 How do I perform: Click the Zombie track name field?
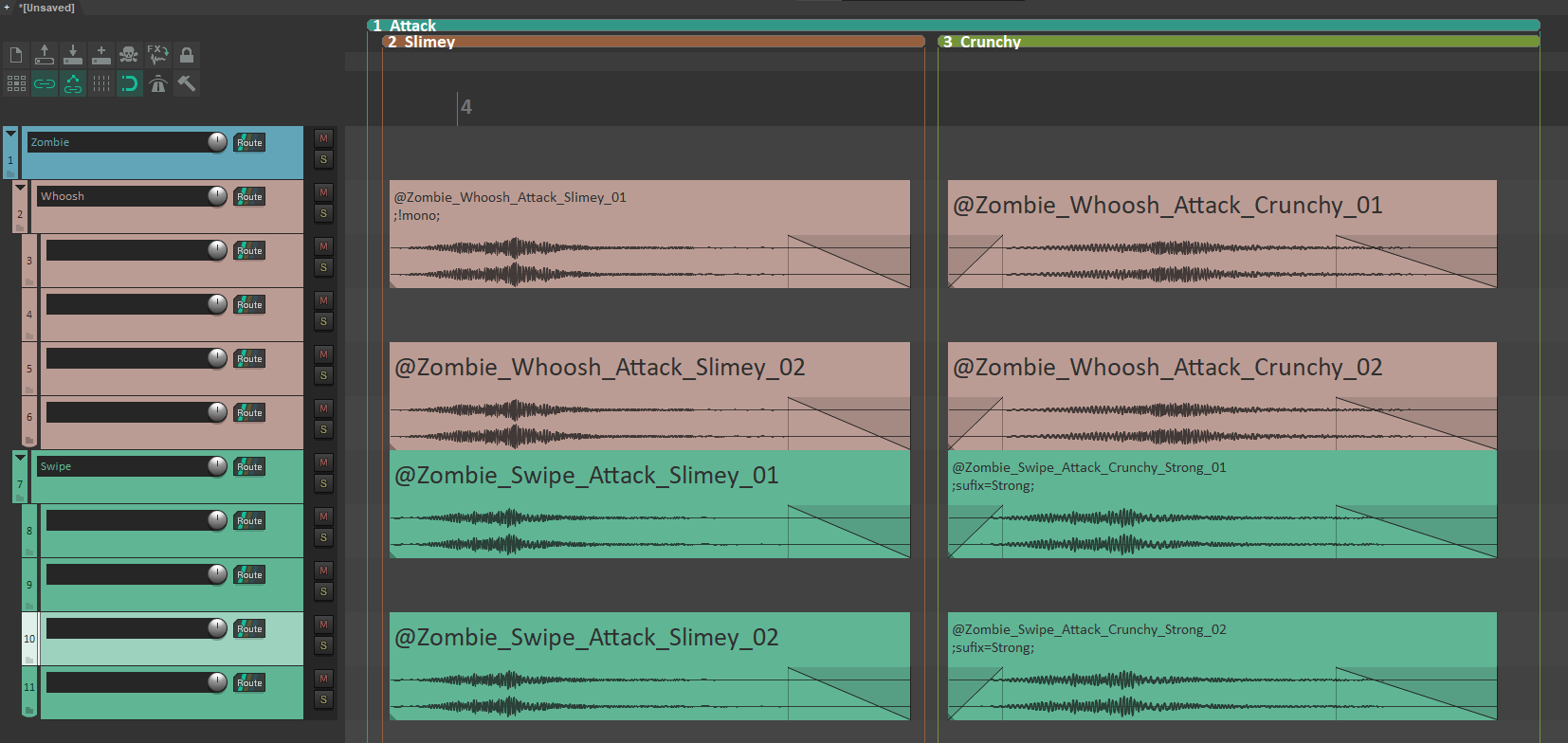118,142
